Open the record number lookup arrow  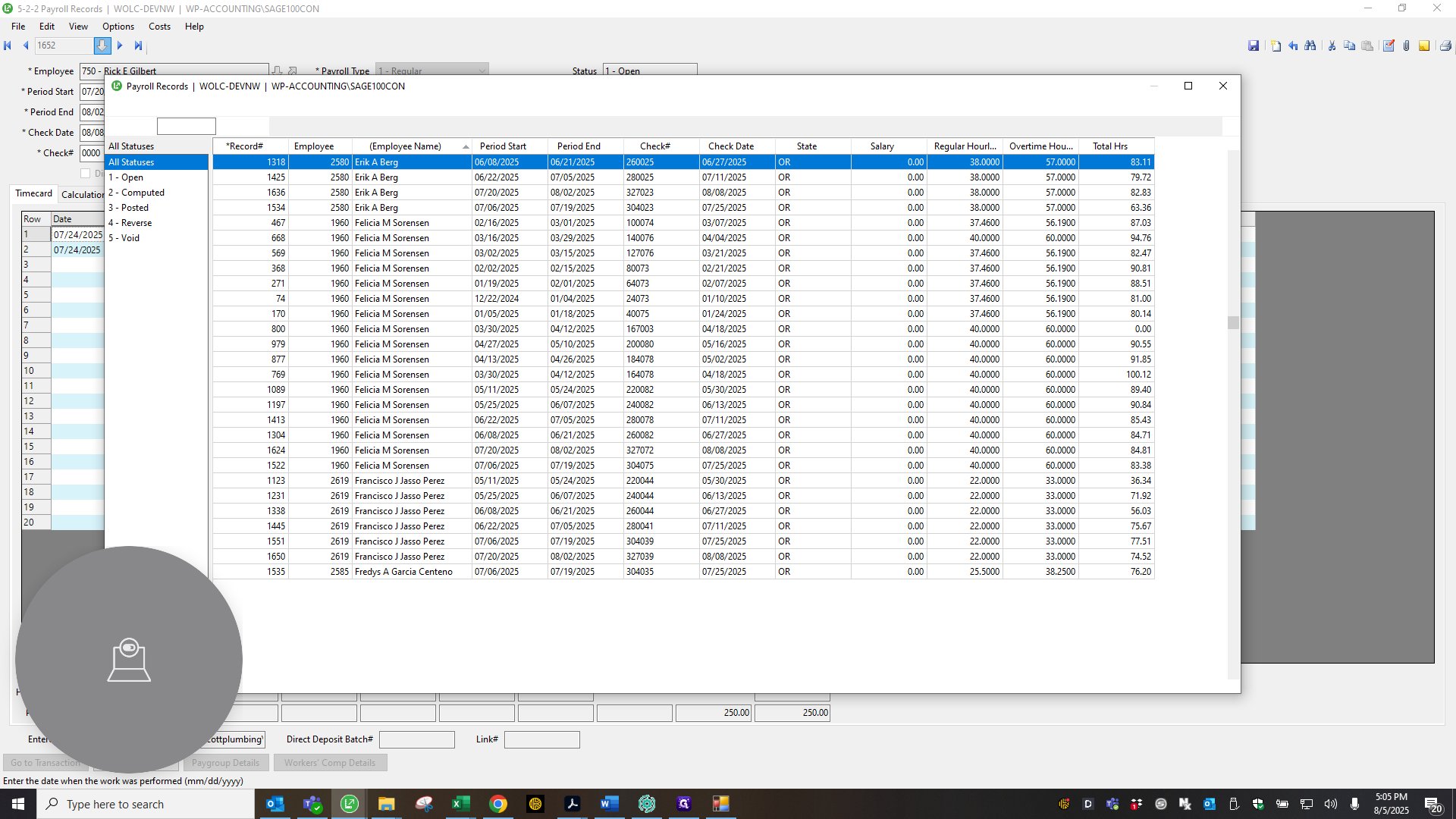point(102,45)
